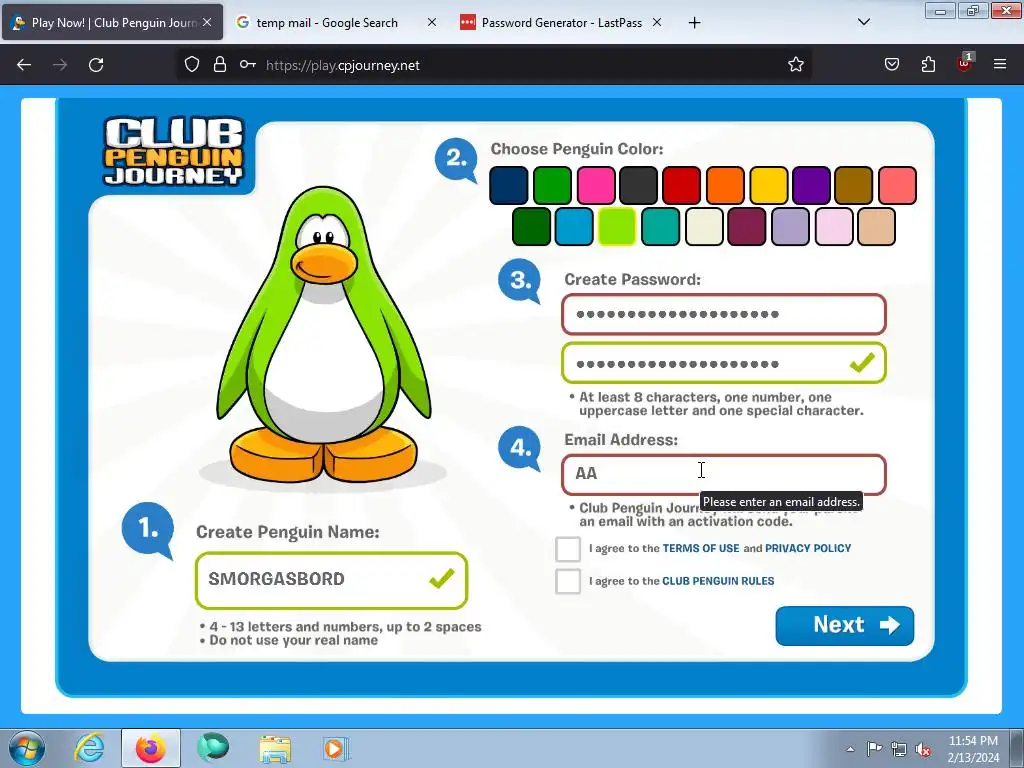Open the Windows Start menu
Image resolution: width=1024 pixels, height=768 pixels.
[x=27, y=748]
